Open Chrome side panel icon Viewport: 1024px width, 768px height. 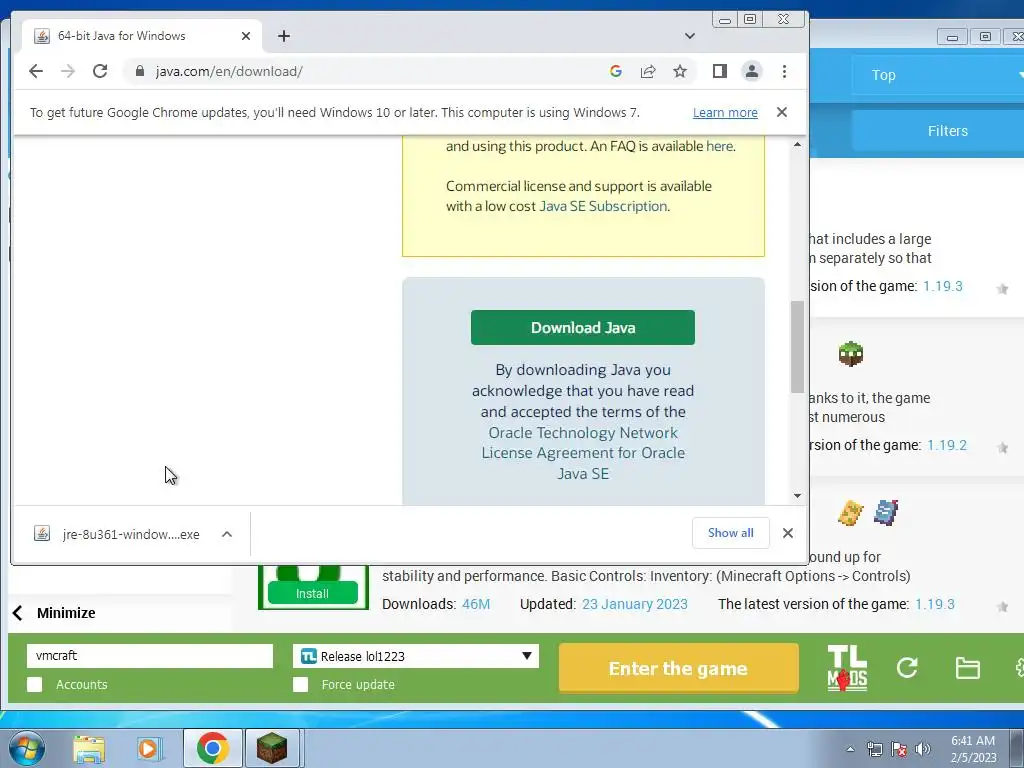click(720, 71)
